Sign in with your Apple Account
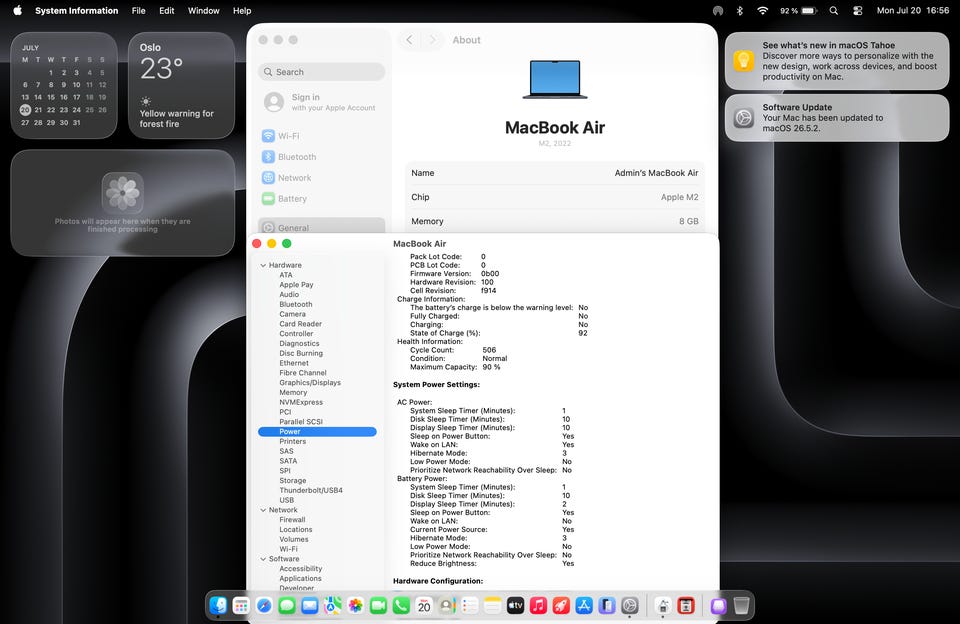 [x=321, y=102]
